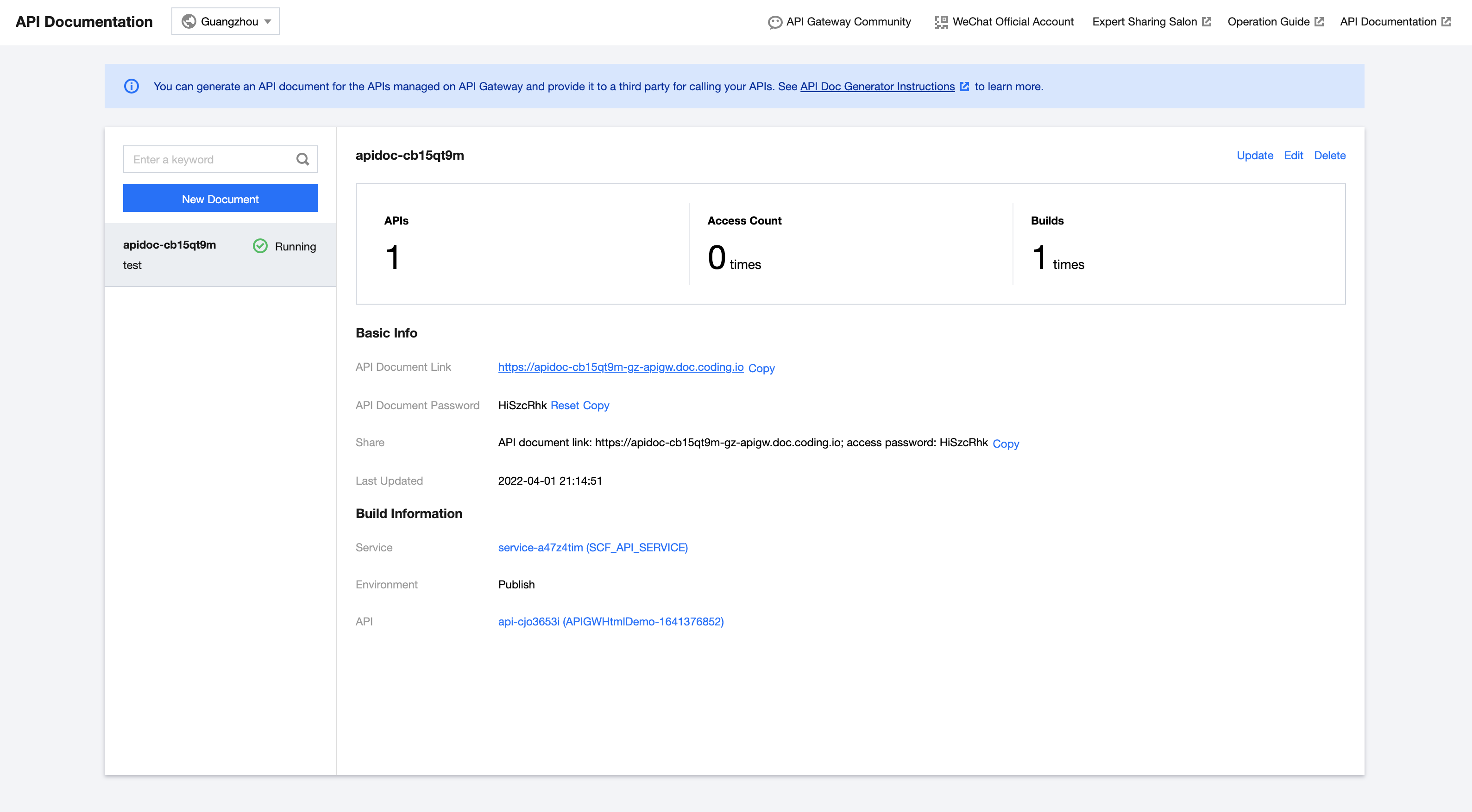Delete the apidoc-cb15qt9m document
The image size is (1472, 812).
pos(1329,156)
